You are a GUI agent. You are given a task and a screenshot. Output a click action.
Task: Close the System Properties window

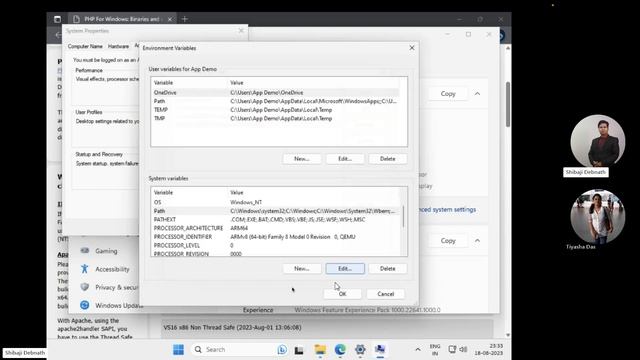pyautogui.click(x=241, y=31)
